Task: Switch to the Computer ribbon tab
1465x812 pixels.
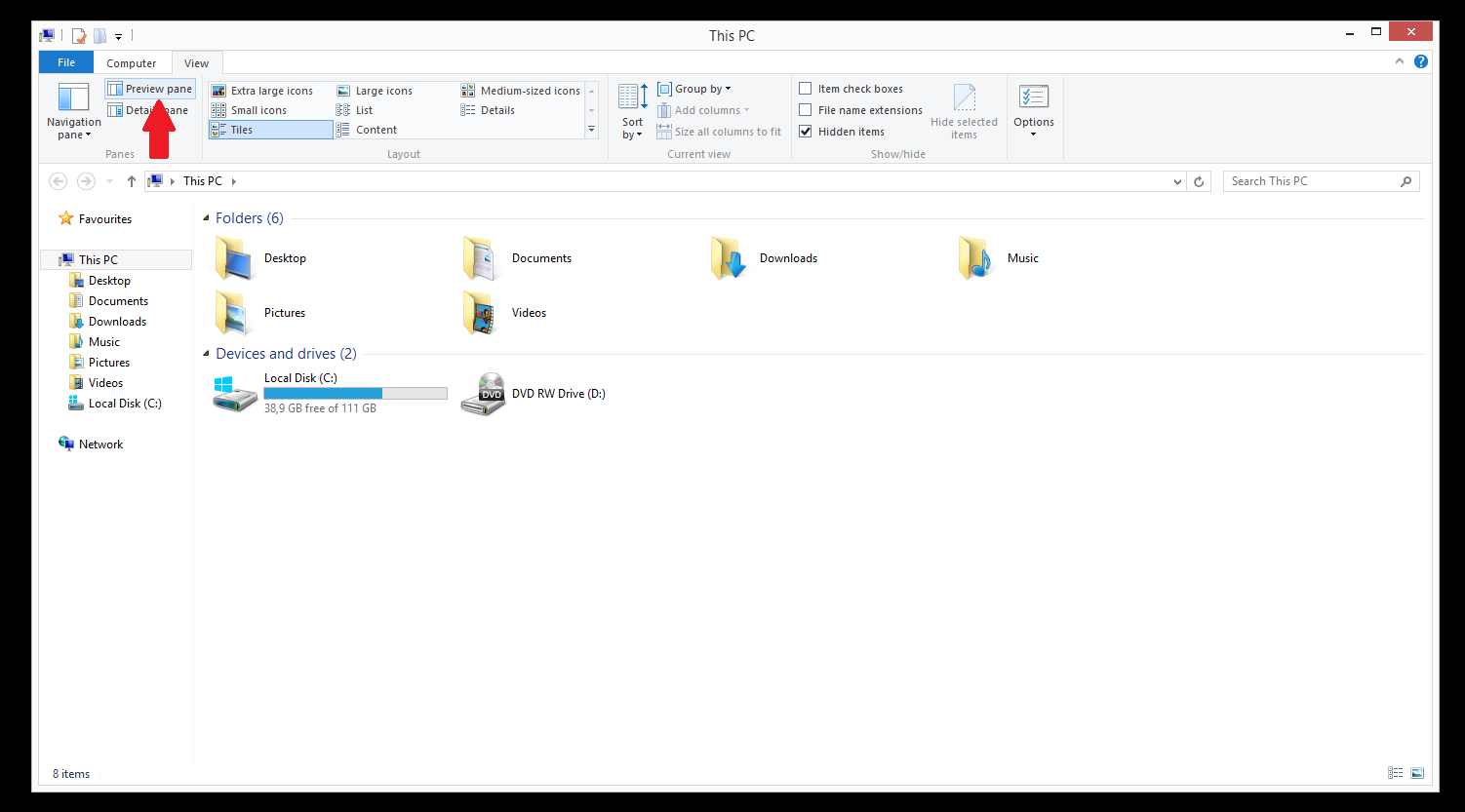Action: coord(132,63)
